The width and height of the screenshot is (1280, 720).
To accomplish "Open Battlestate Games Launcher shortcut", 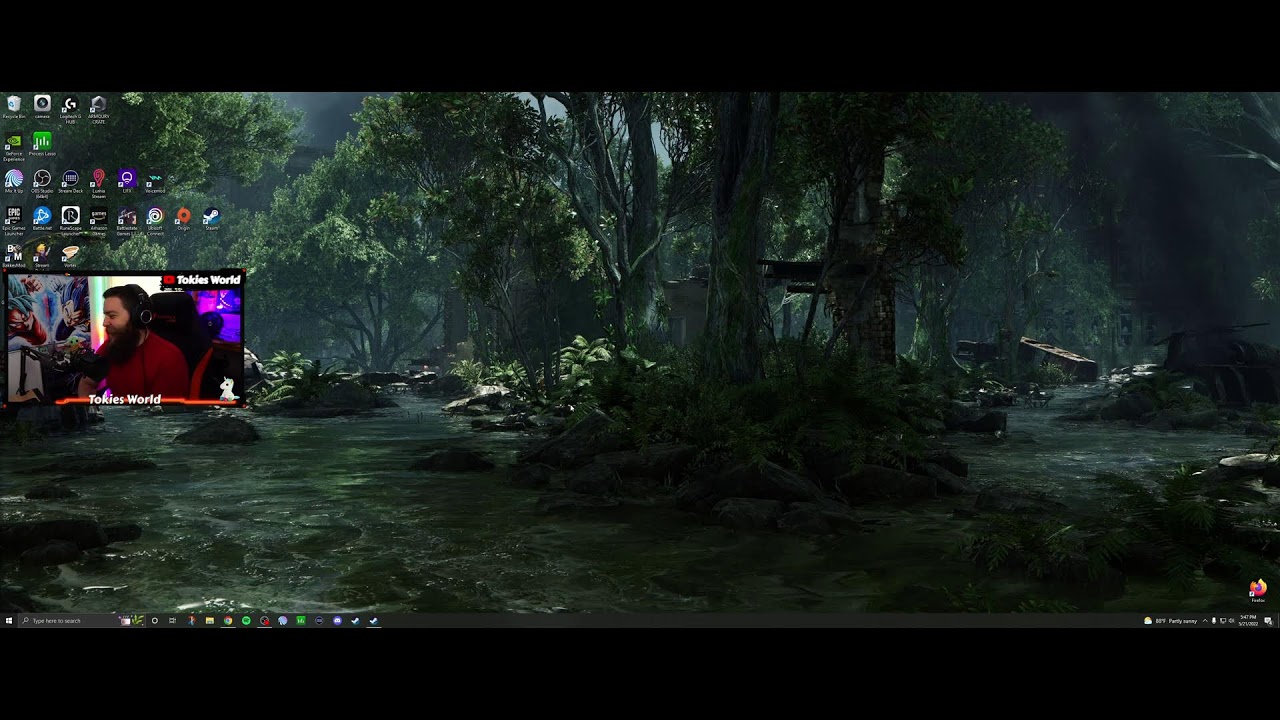I will pyautogui.click(x=127, y=221).
